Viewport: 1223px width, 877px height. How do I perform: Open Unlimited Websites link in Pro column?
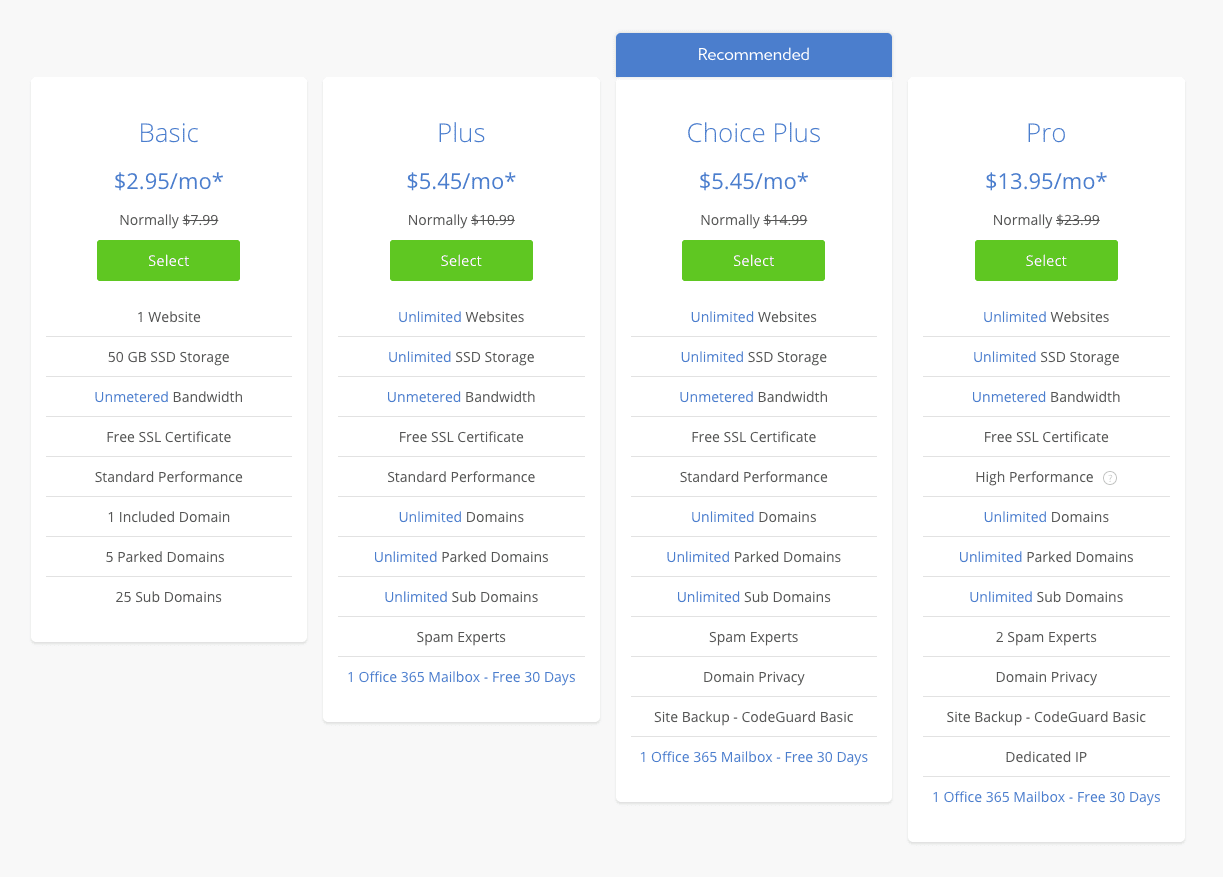click(x=1014, y=316)
